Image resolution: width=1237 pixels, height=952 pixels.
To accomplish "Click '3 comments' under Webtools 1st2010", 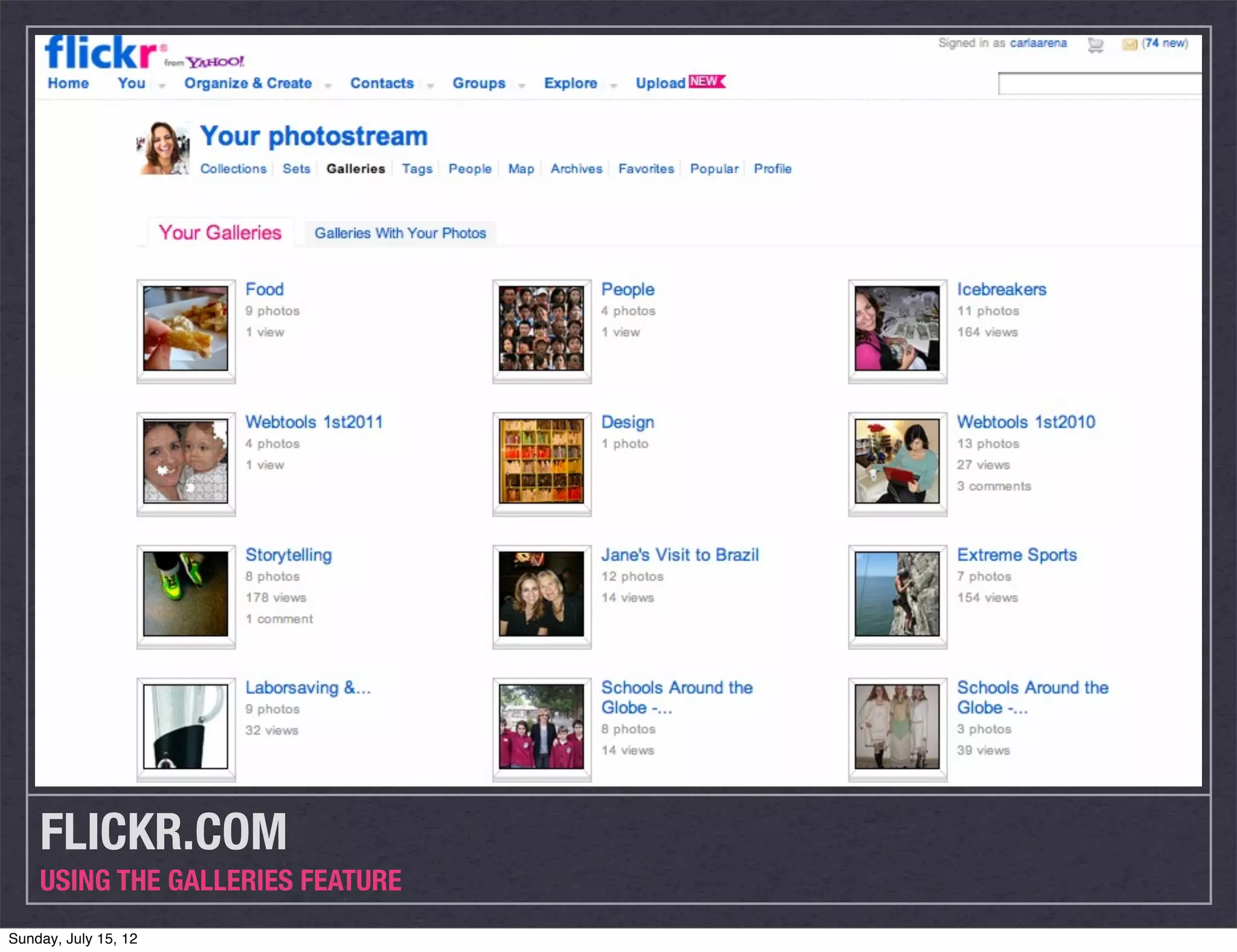I will 994,486.
